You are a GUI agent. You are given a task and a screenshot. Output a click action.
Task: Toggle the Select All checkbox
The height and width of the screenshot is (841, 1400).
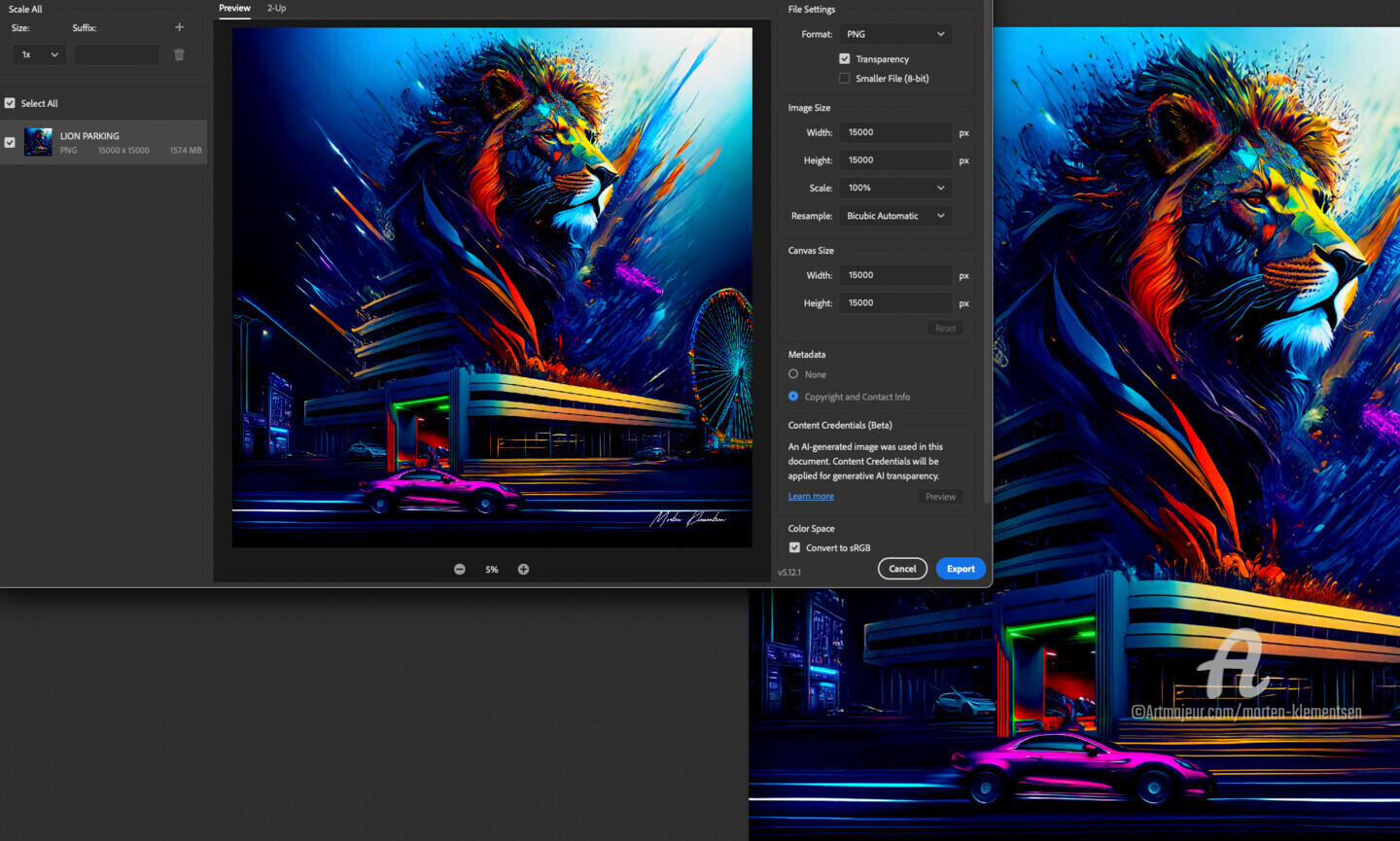pyautogui.click(x=10, y=103)
